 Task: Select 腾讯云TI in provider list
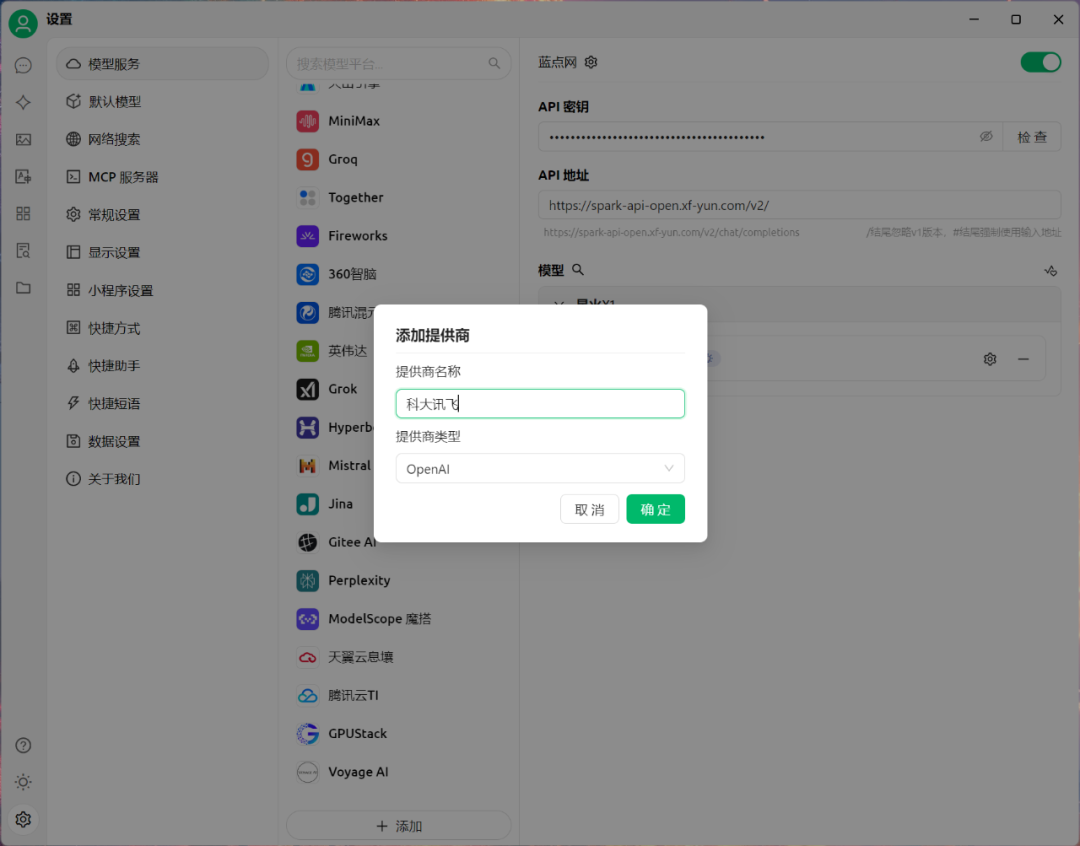[399, 695]
